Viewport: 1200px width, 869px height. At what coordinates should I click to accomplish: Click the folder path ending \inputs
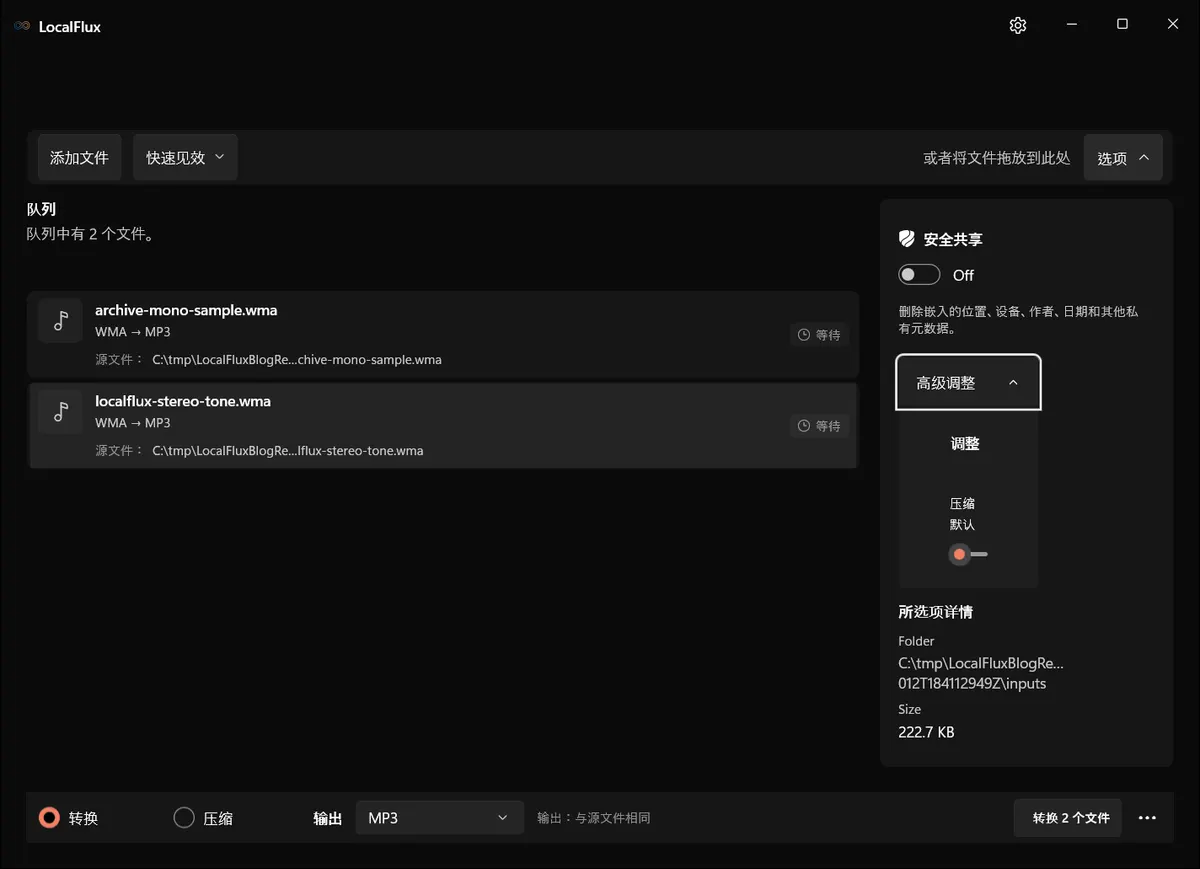(981, 673)
